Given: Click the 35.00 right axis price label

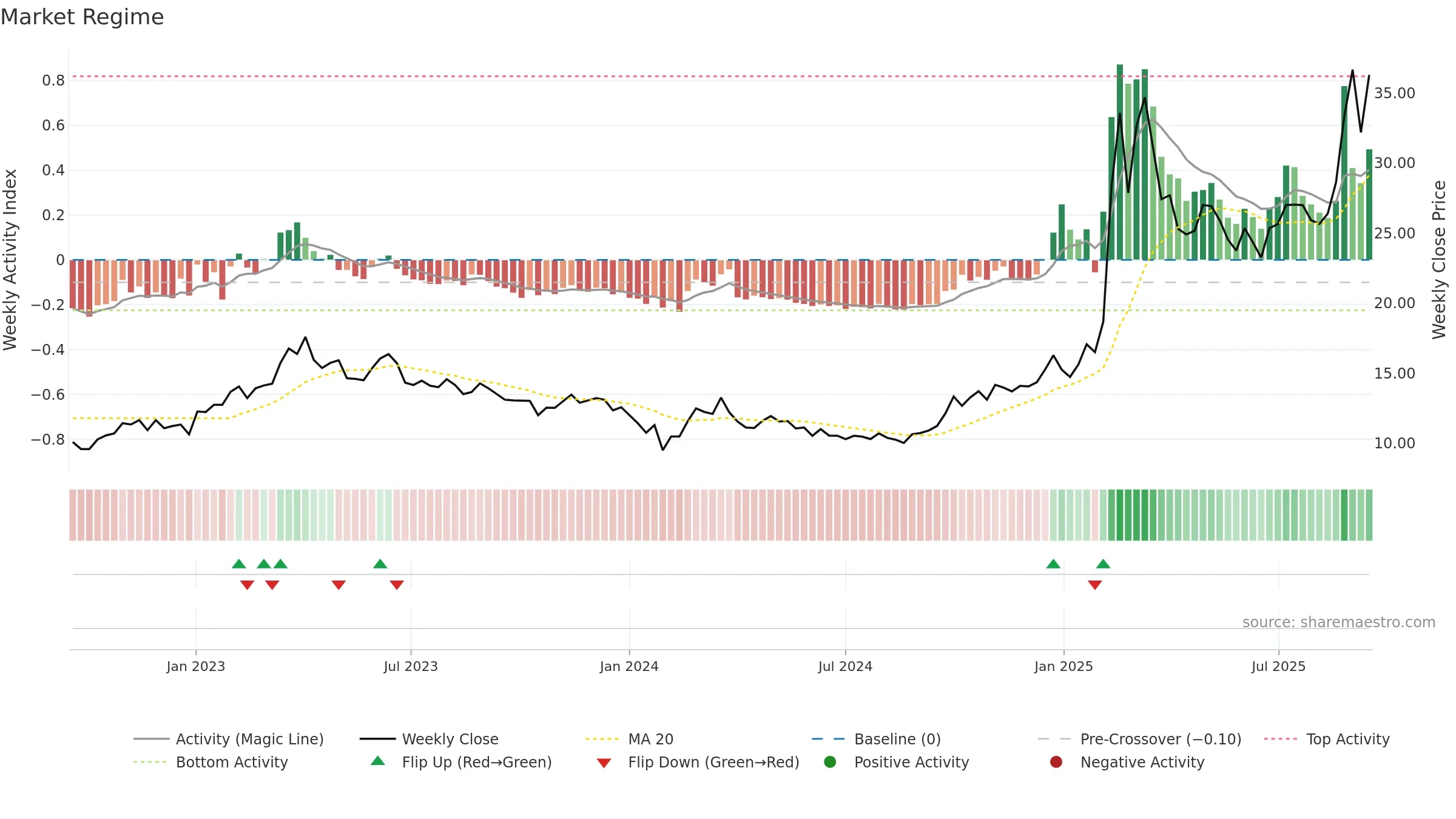Looking at the screenshot, I should [x=1395, y=93].
